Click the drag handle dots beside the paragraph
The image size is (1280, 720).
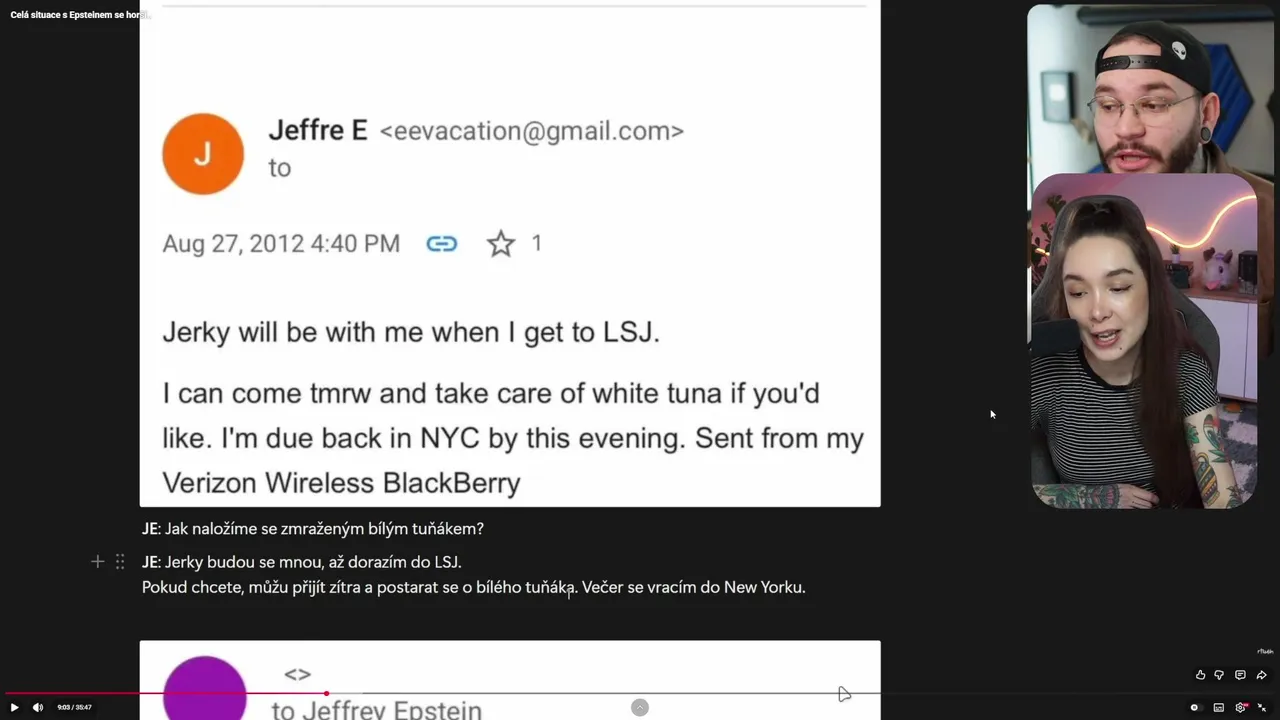(120, 562)
